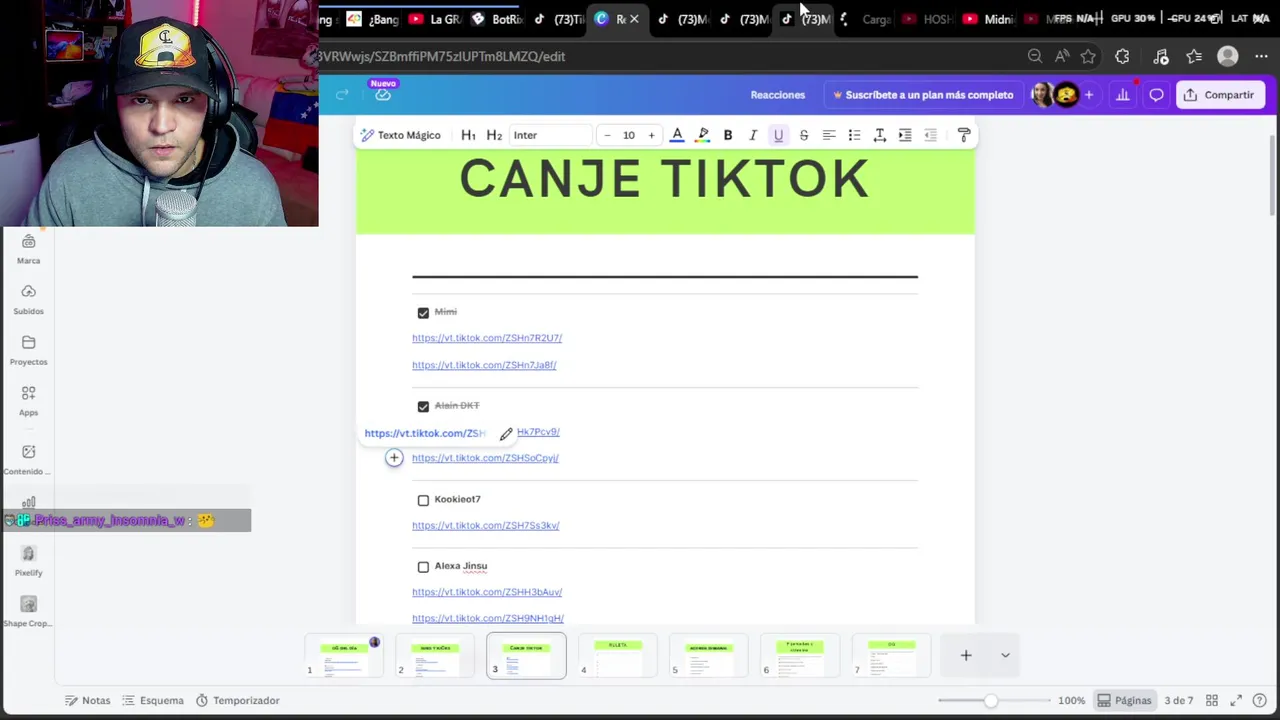Open highlight color picker
Image resolution: width=1280 pixels, height=720 pixels.
click(x=703, y=135)
